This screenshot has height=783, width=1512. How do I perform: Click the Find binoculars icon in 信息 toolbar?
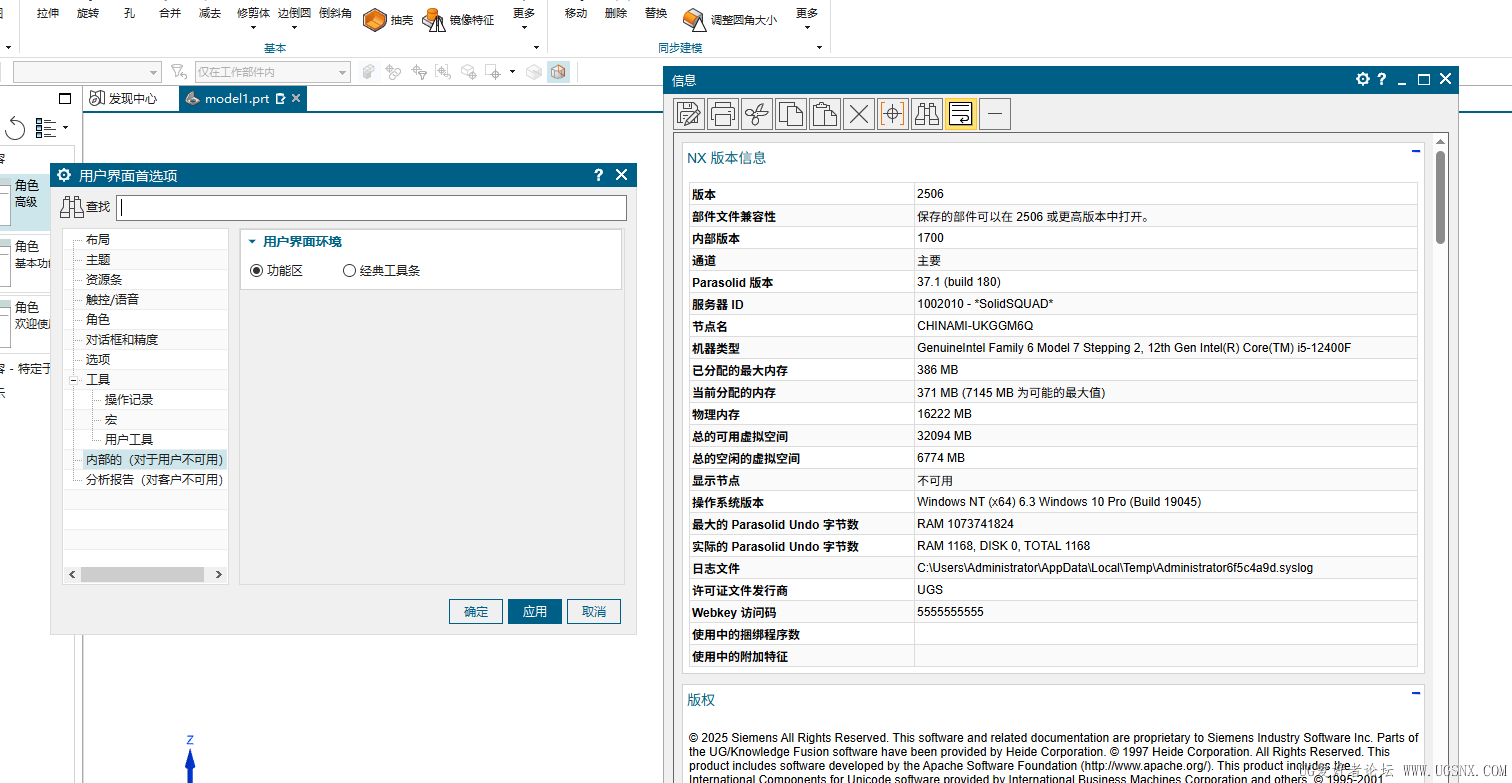927,114
